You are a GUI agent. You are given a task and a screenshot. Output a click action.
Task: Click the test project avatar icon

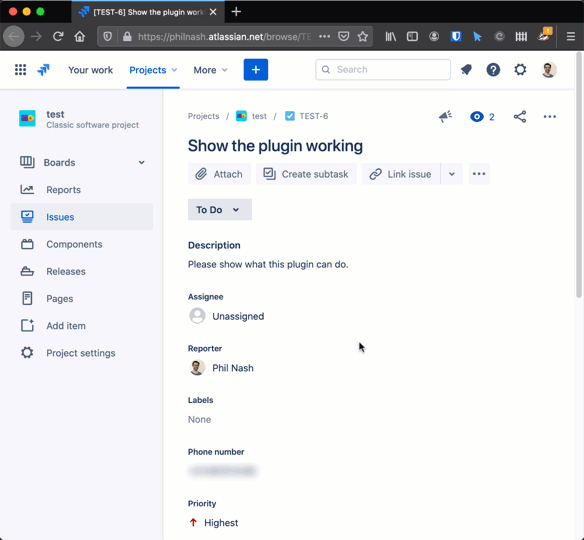point(27,118)
